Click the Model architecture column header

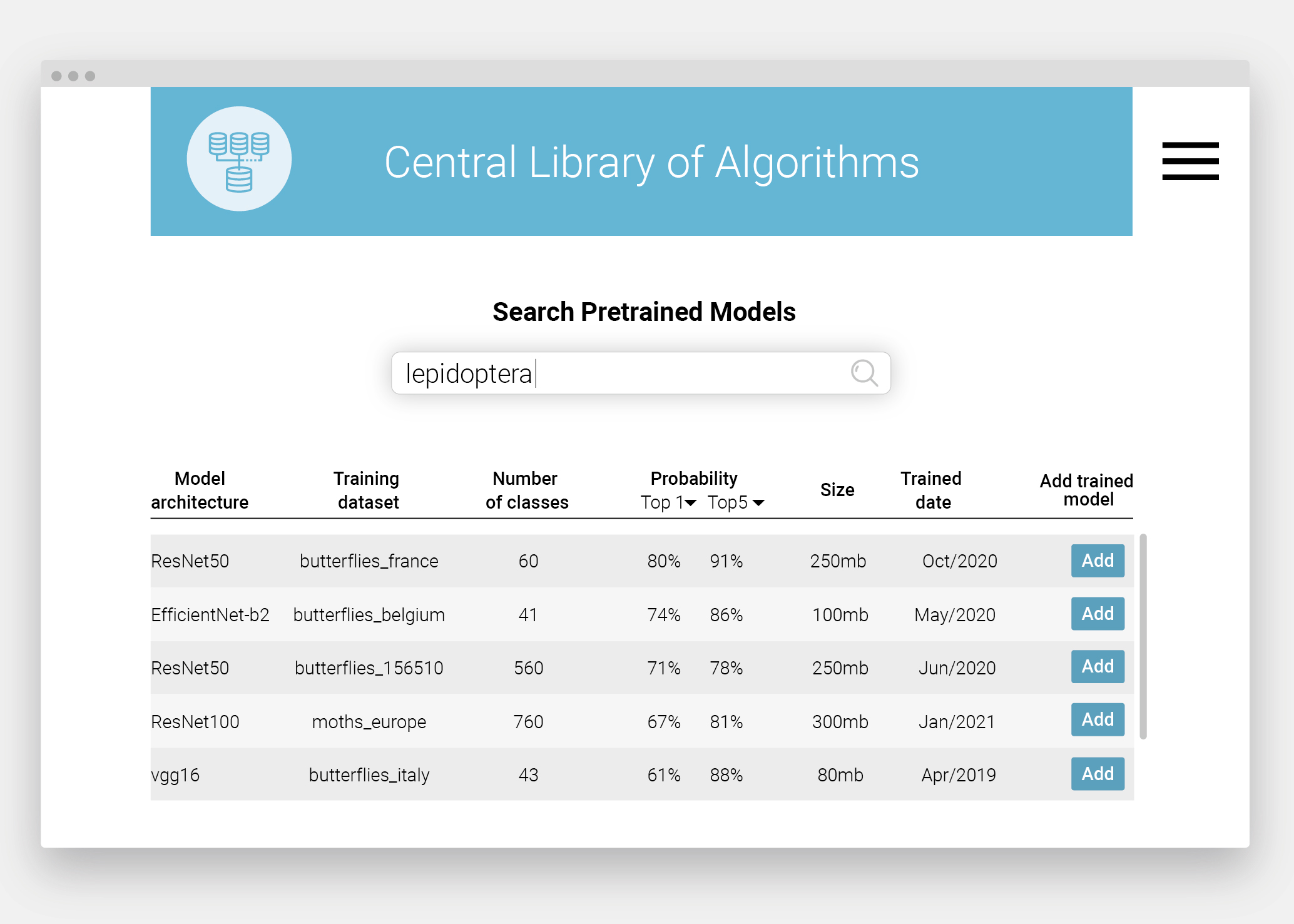pyautogui.click(x=200, y=490)
